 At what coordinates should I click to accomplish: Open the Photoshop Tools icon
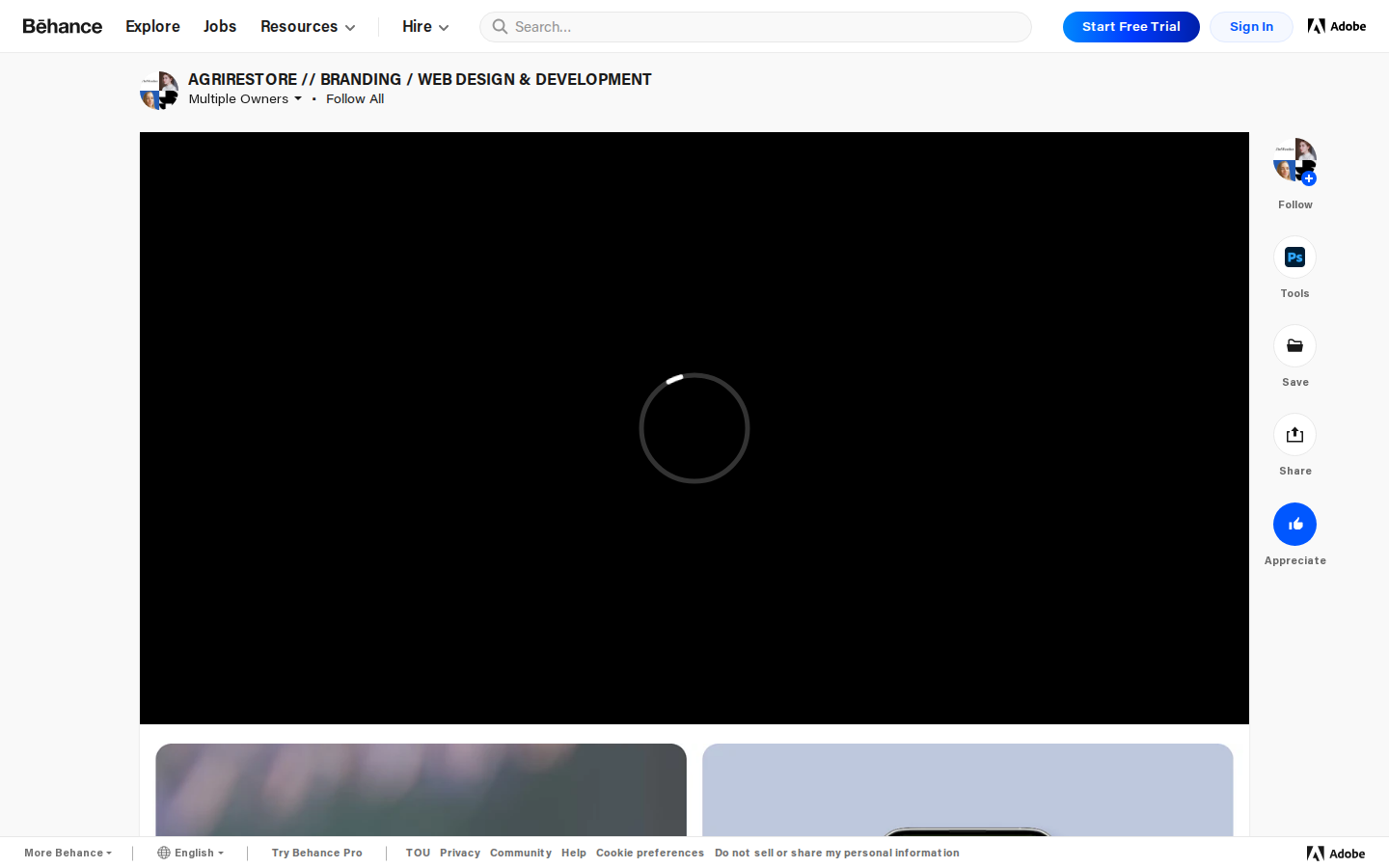point(1294,258)
